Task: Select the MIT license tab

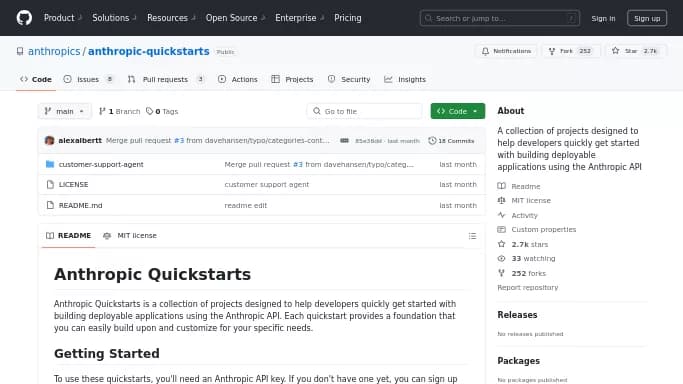Action: [130, 236]
